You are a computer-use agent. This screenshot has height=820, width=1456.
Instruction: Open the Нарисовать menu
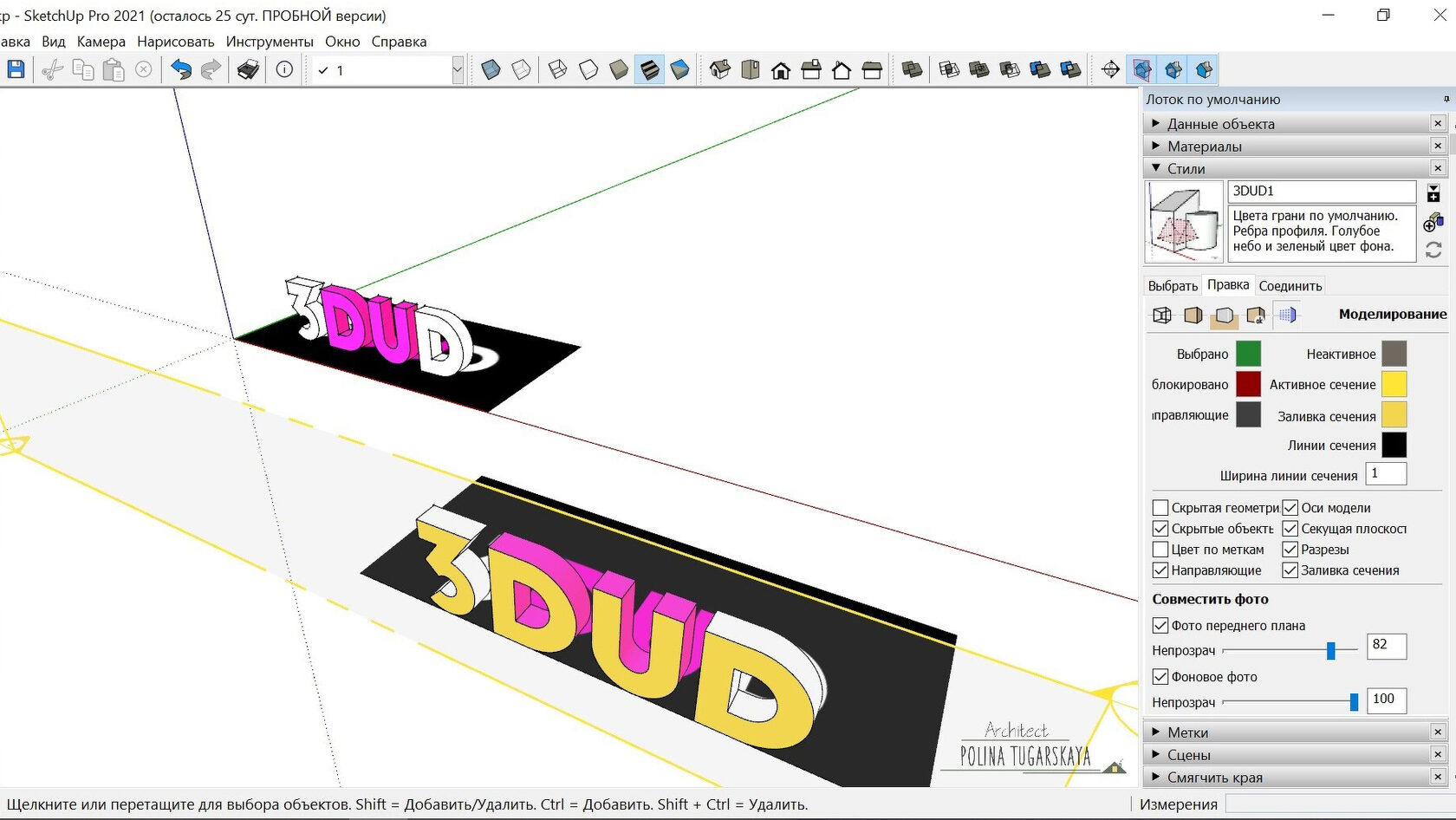[x=176, y=42]
